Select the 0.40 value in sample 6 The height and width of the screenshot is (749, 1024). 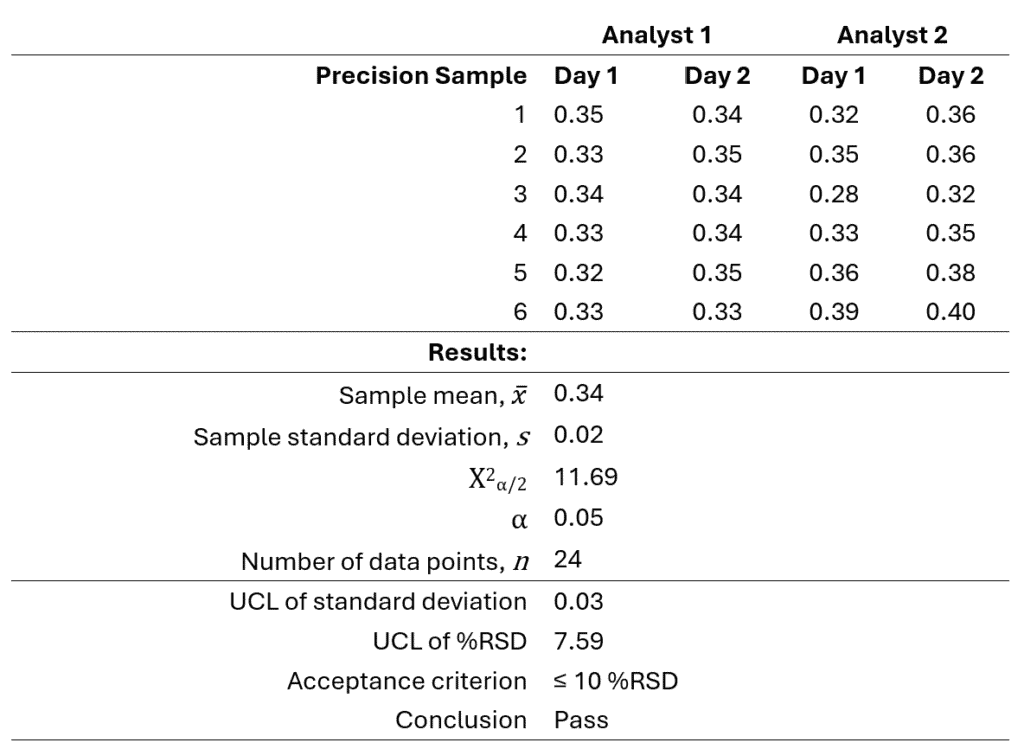tap(950, 311)
